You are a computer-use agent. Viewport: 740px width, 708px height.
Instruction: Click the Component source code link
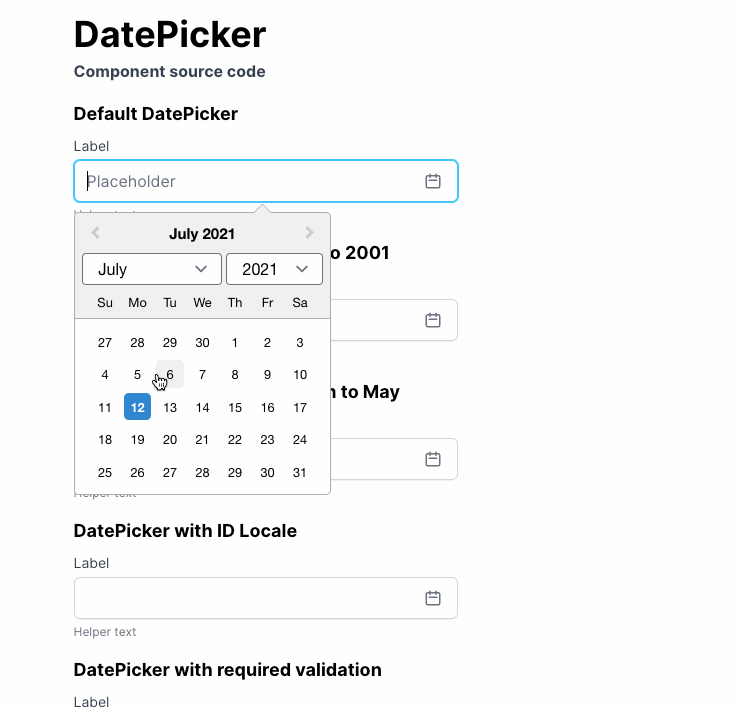click(x=169, y=72)
